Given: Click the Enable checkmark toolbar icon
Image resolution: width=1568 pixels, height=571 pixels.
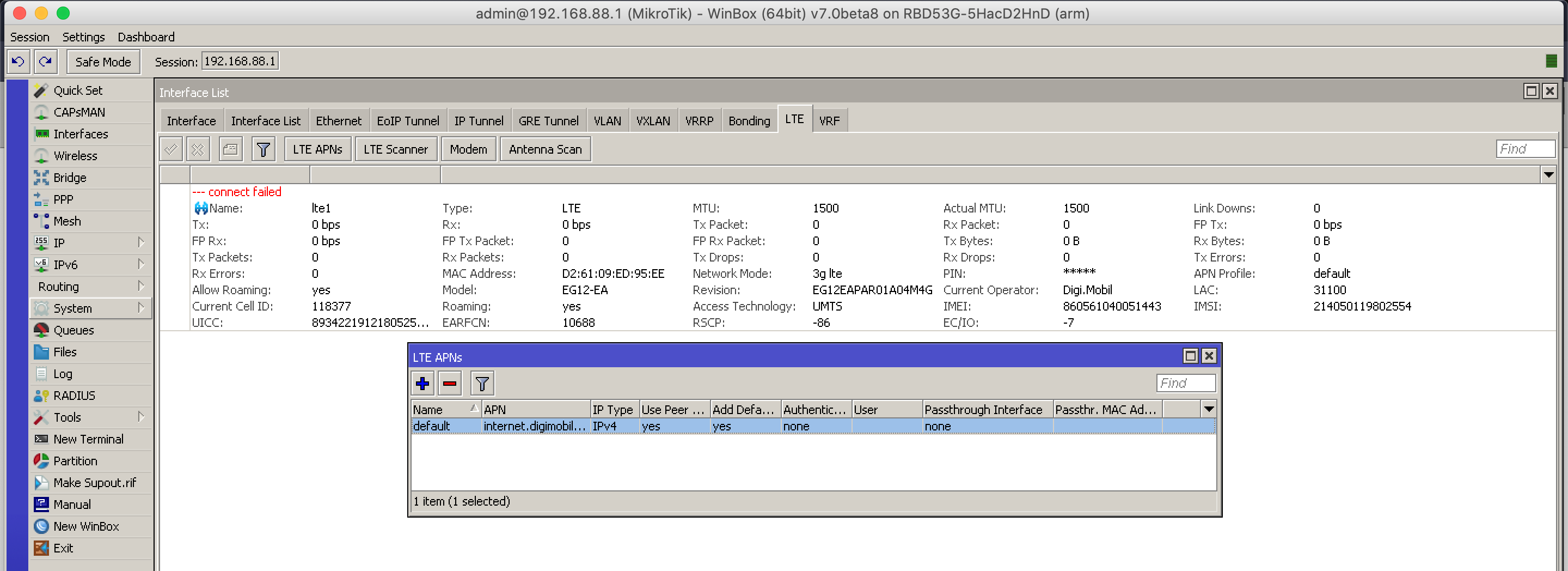Looking at the screenshot, I should click(171, 149).
